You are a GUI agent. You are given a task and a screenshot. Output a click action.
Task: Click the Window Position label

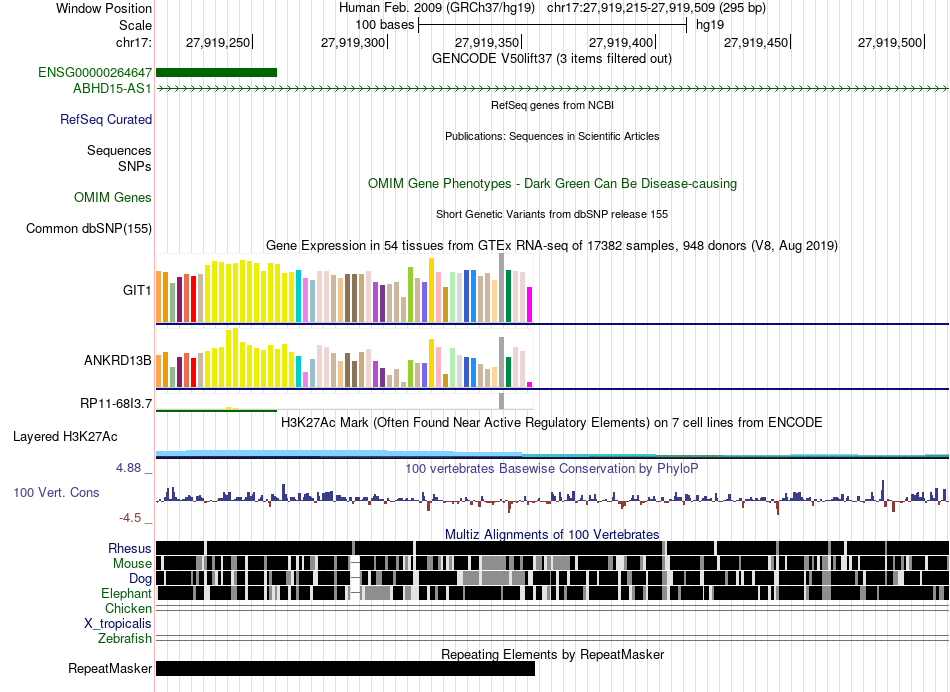[x=104, y=8]
